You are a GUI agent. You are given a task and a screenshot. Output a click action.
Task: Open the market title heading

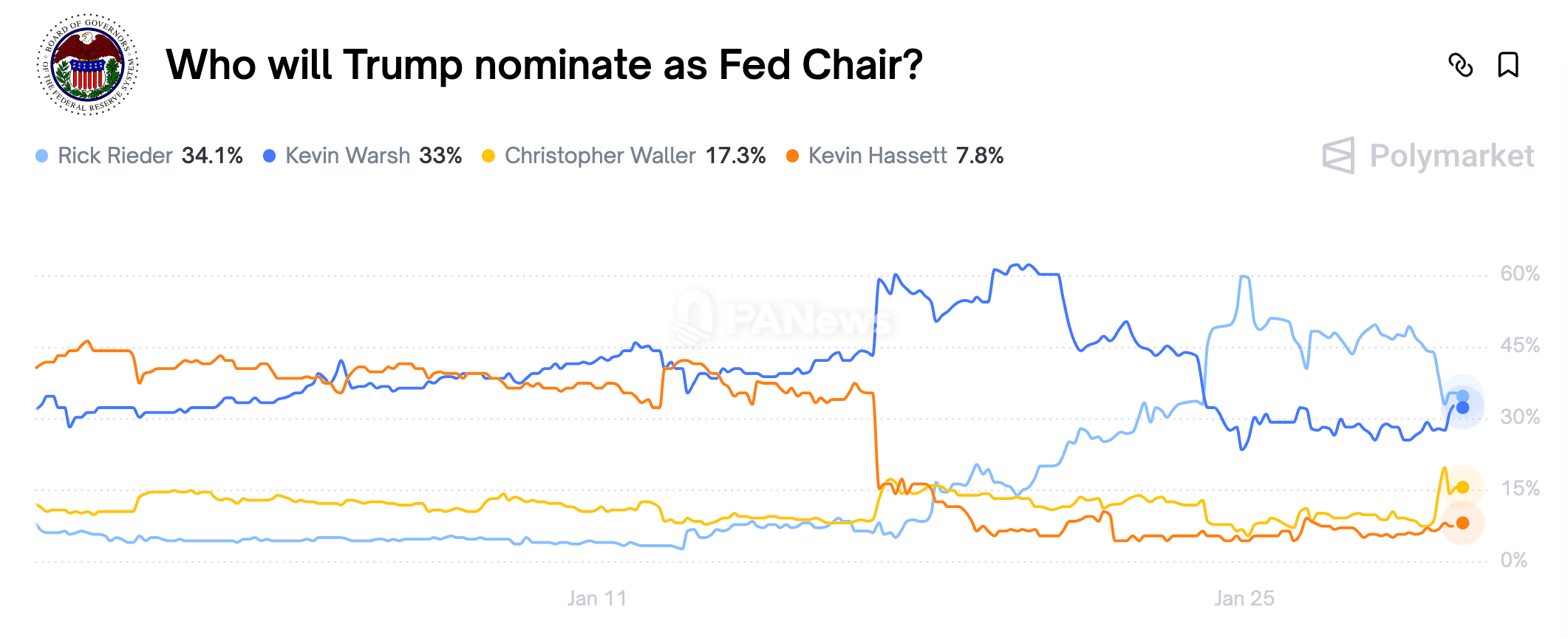[x=545, y=65]
